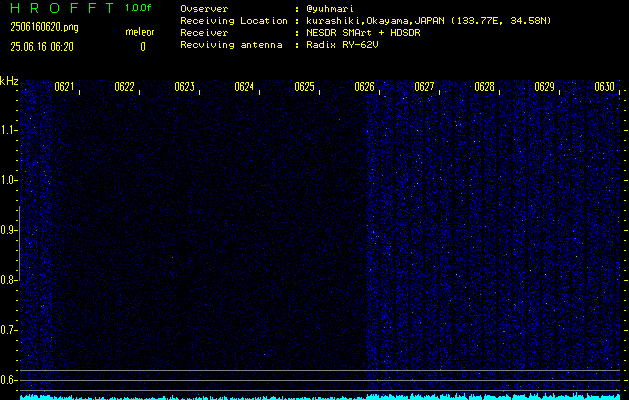Click the 0630 time marker
Image resolution: width=629 pixels, height=400 pixels.
coord(605,87)
